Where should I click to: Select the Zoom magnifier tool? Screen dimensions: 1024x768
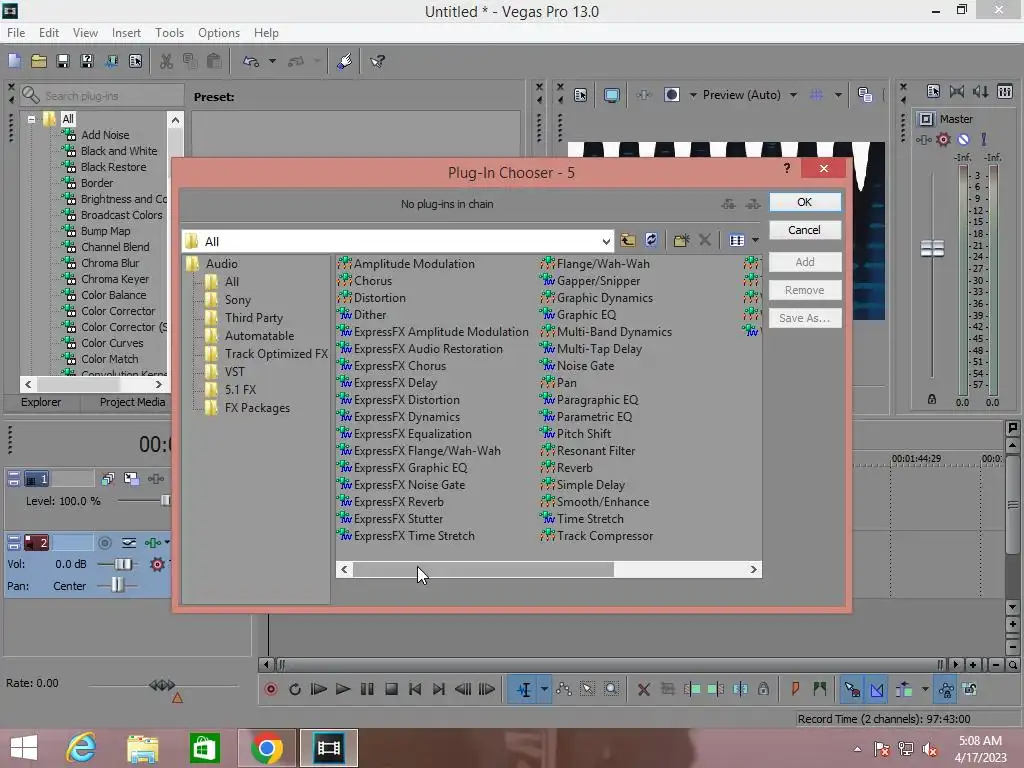pos(611,689)
